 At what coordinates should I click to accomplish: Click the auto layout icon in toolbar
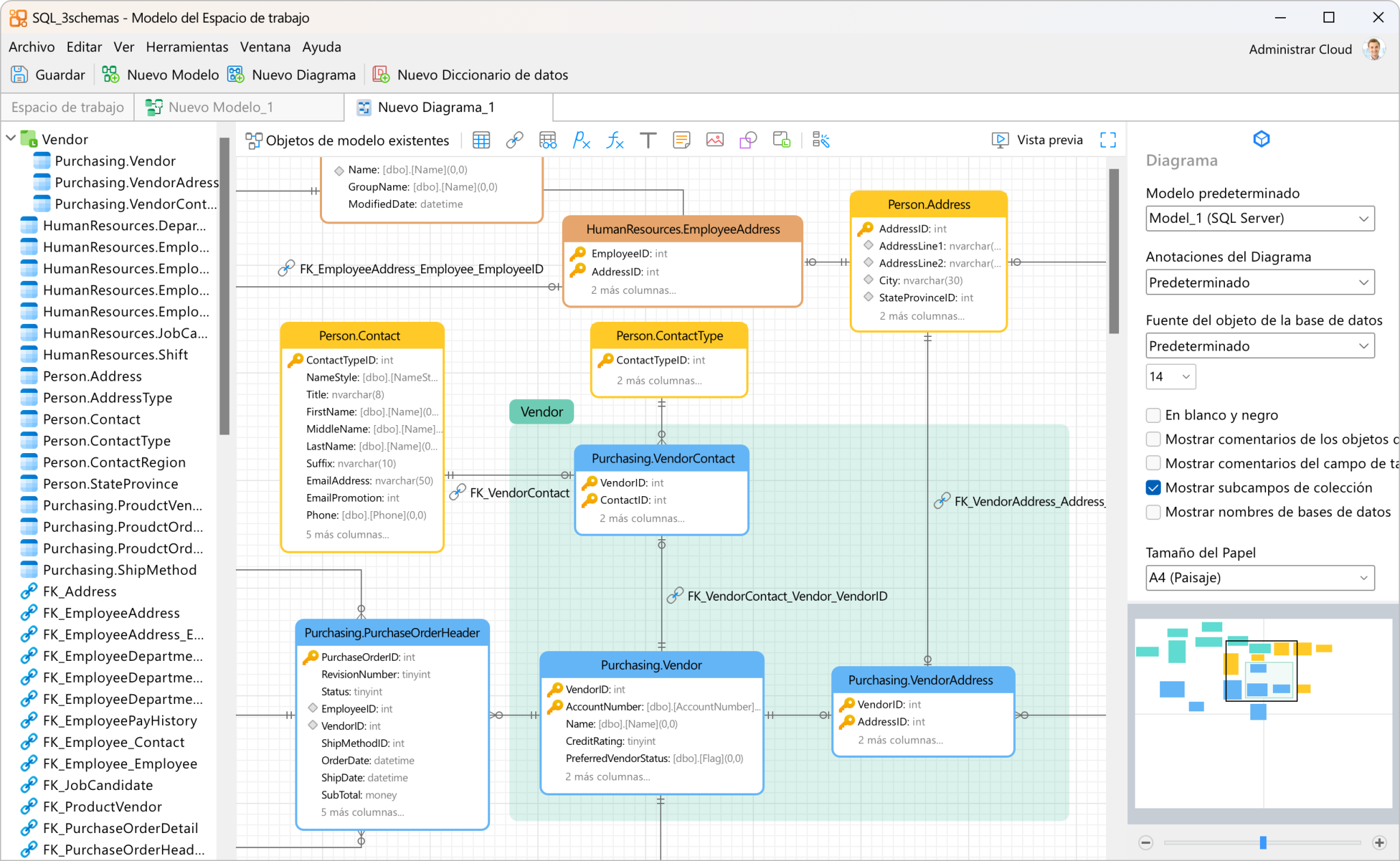pyautogui.click(x=821, y=141)
